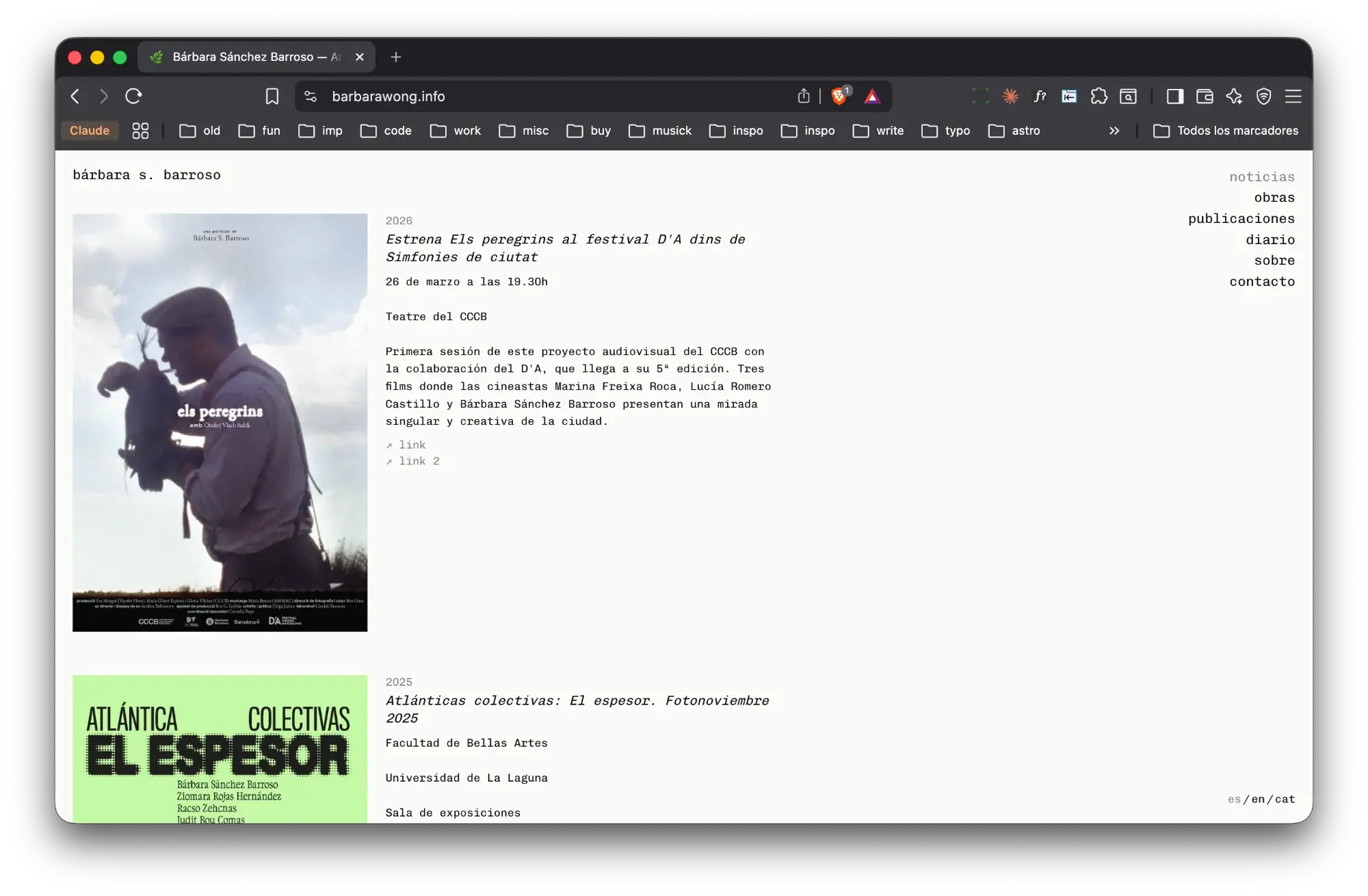Show hidden bookmarks with the double chevron
Viewport: 1368px width, 896px height.
point(1114,131)
